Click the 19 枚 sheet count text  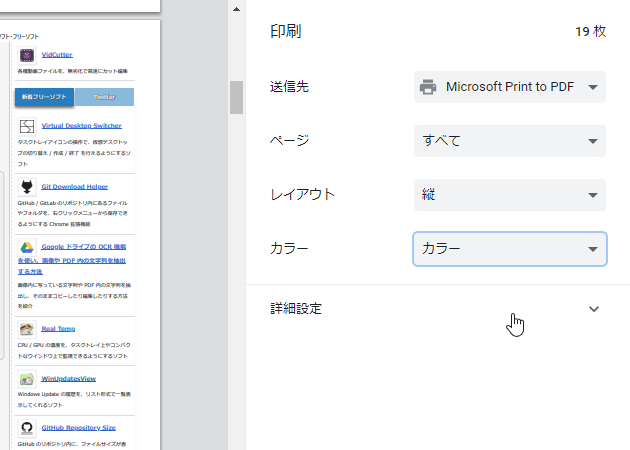(590, 31)
